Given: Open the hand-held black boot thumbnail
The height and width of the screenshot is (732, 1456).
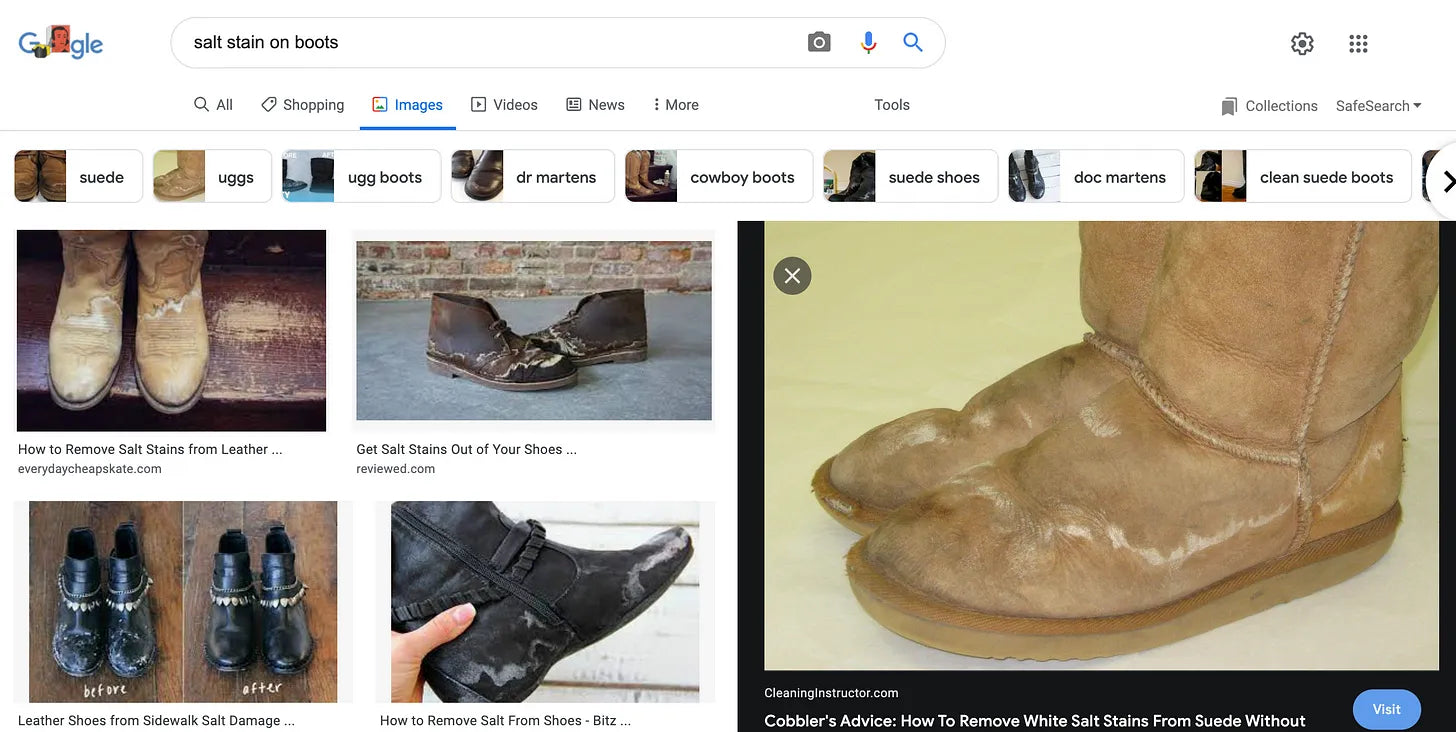Looking at the screenshot, I should point(545,602).
